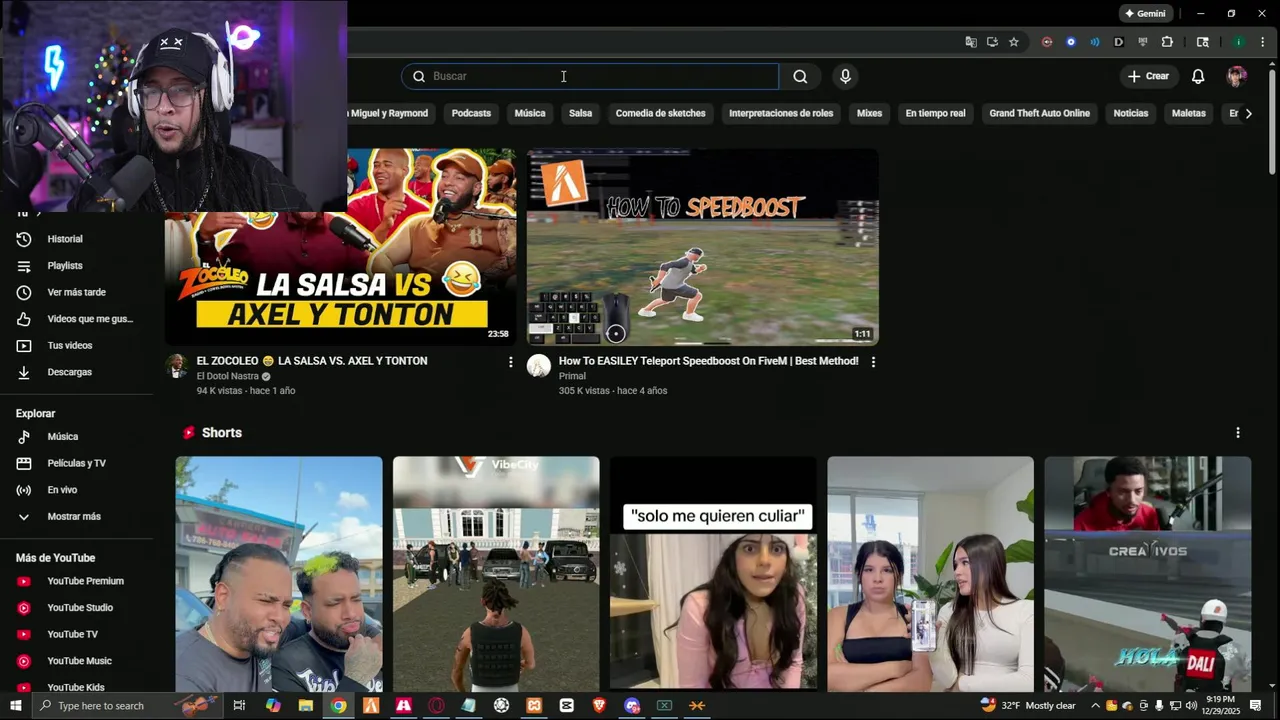This screenshot has width=1280, height=720.
Task: Click install app icon in address bar
Action: click(992, 42)
